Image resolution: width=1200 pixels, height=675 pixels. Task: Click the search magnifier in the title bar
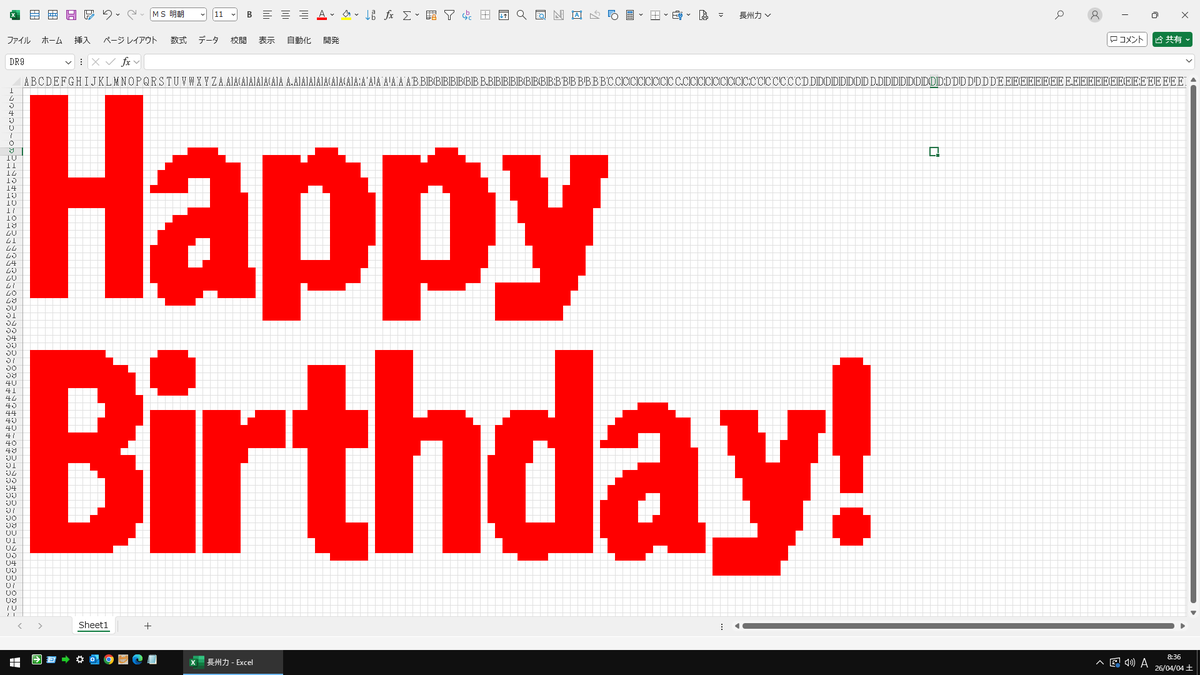click(1060, 15)
